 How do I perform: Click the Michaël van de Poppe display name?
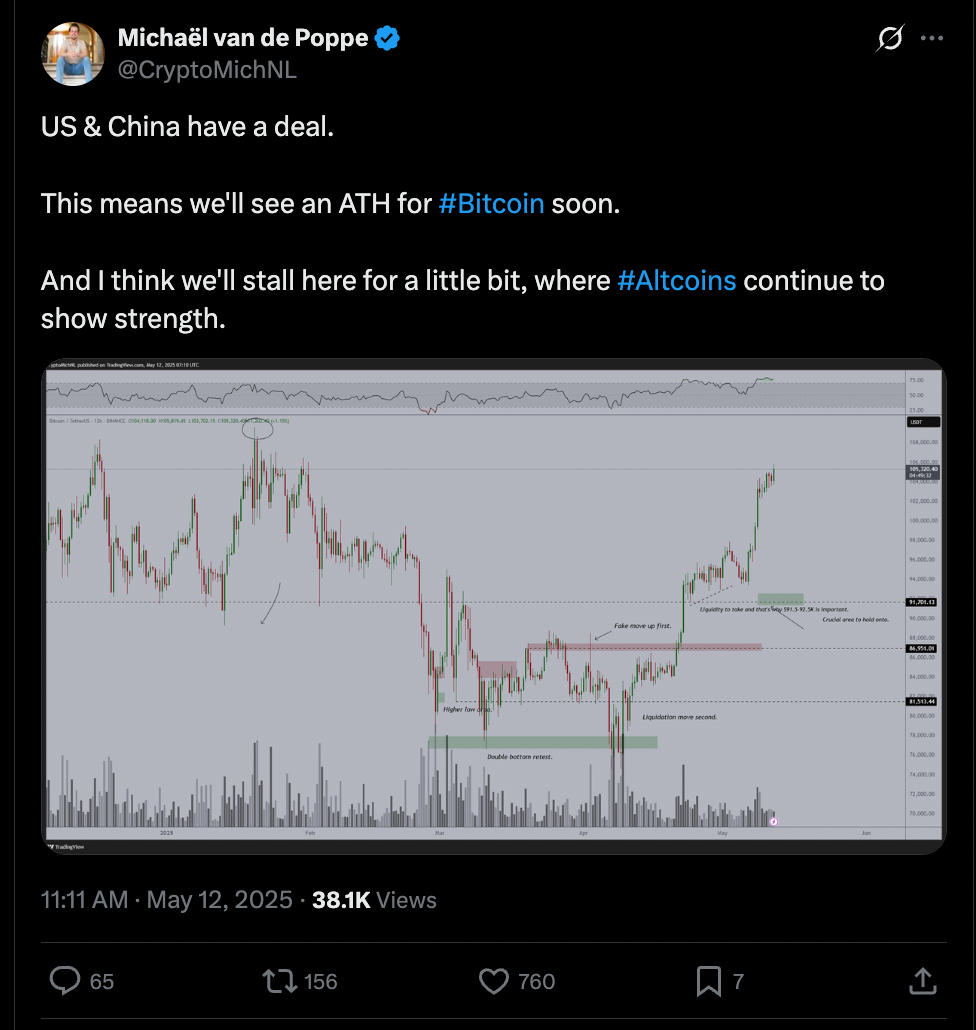click(243, 39)
